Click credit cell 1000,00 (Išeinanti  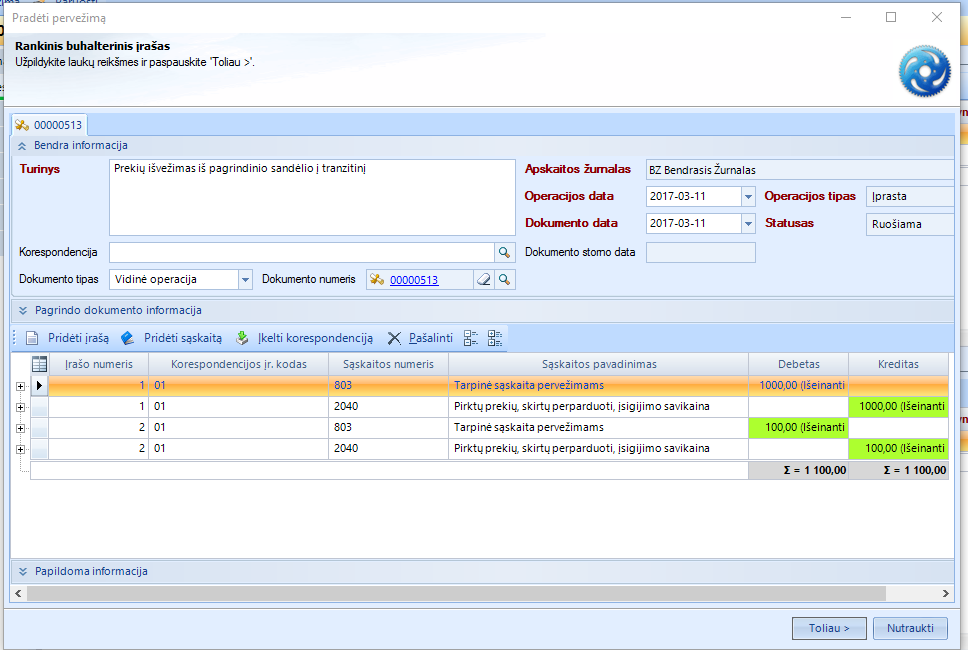click(x=899, y=406)
